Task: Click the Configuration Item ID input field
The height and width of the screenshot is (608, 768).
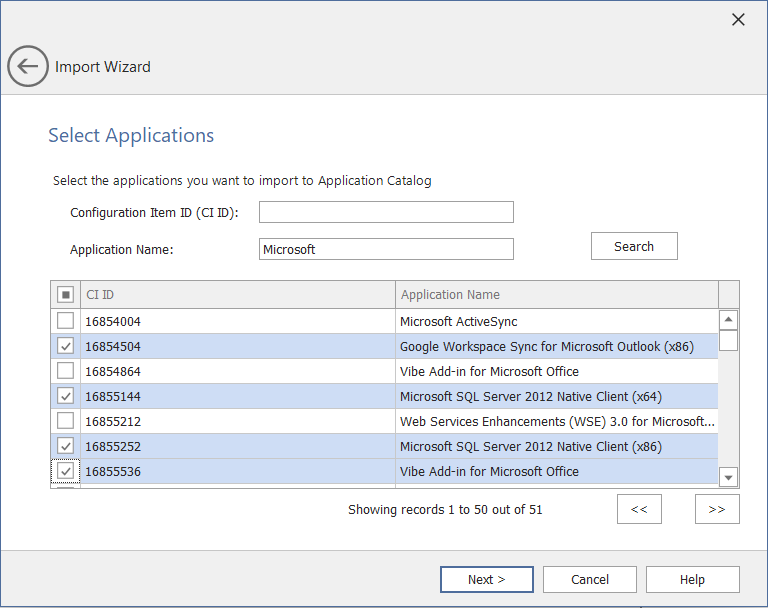Action: [x=386, y=212]
